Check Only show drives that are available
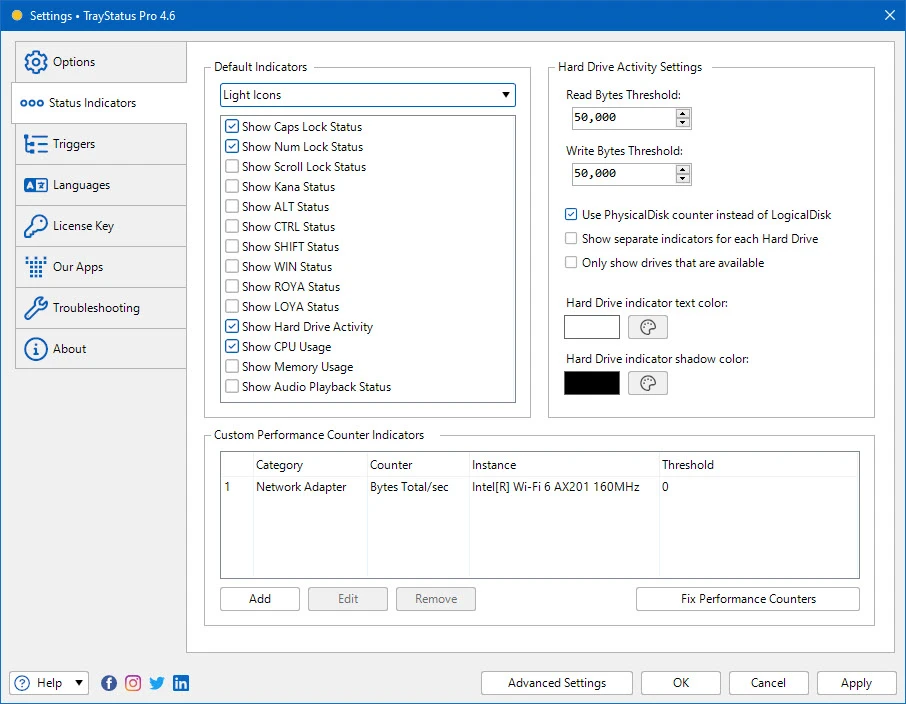This screenshot has width=906, height=704. (571, 262)
